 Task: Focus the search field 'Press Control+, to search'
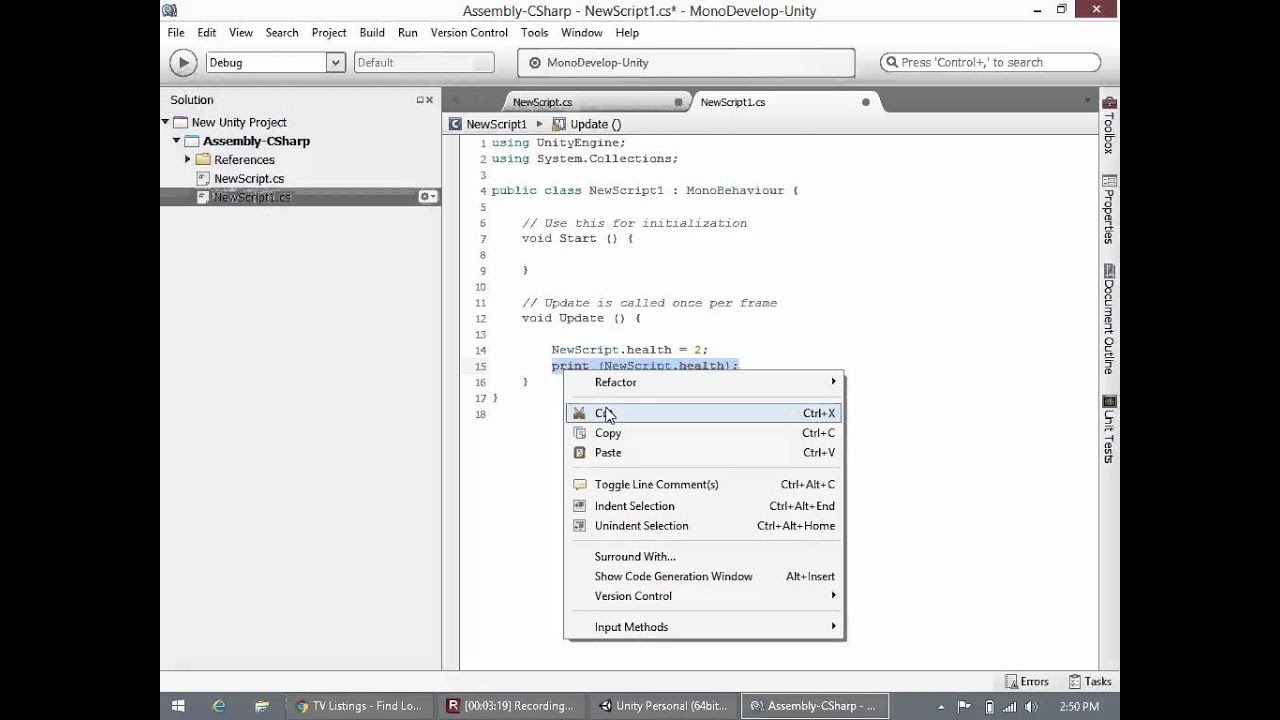990,62
